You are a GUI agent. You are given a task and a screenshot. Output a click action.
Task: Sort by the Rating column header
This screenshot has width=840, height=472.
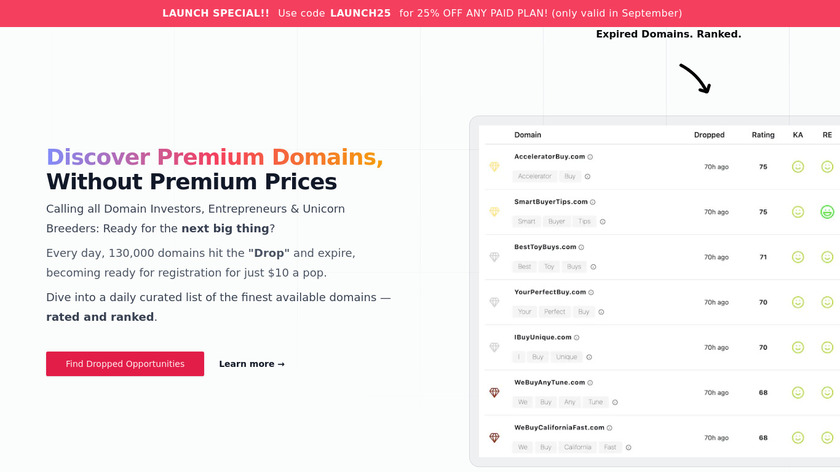763,135
